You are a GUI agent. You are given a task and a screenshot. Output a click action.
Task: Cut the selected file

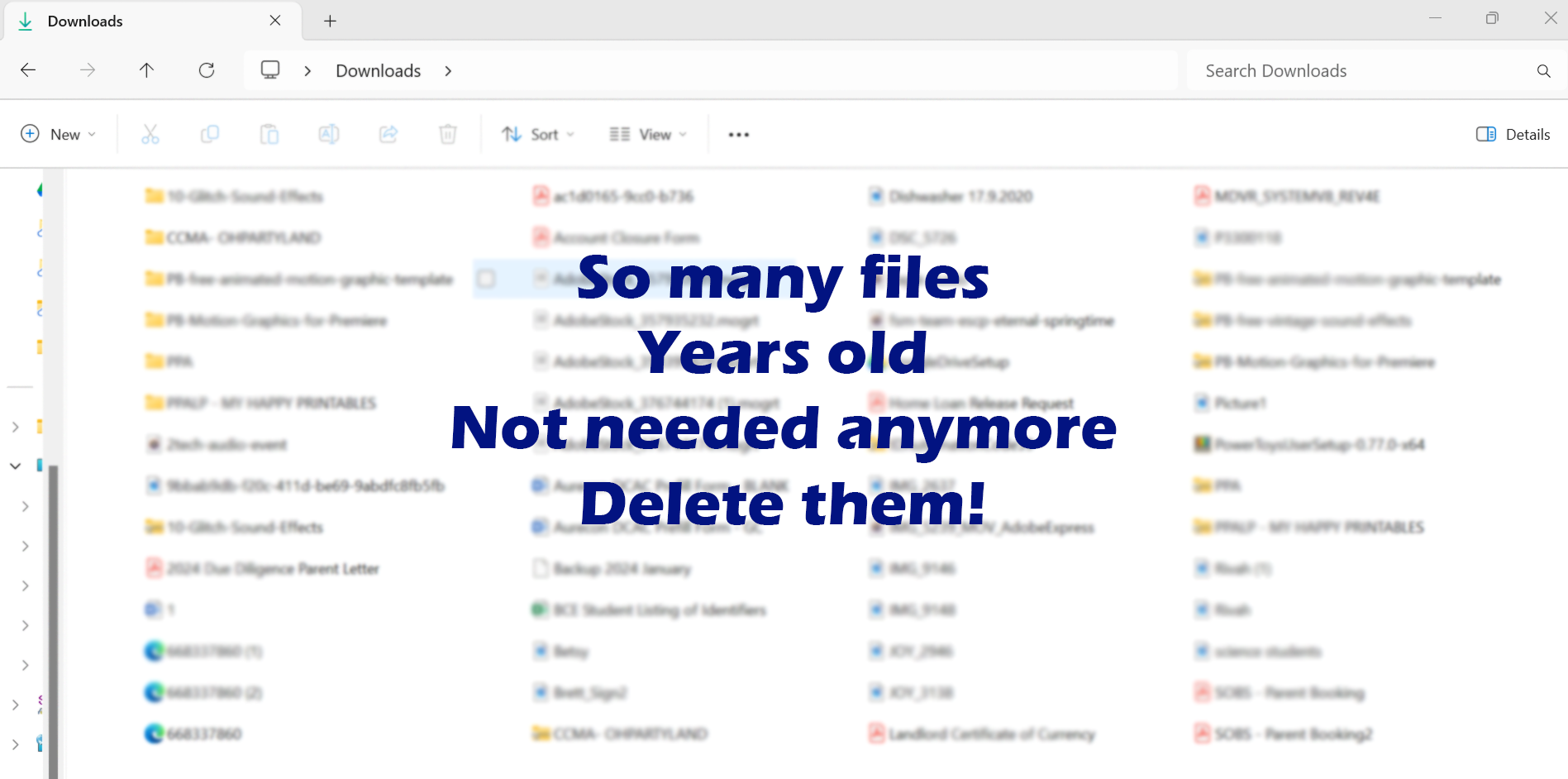(151, 133)
